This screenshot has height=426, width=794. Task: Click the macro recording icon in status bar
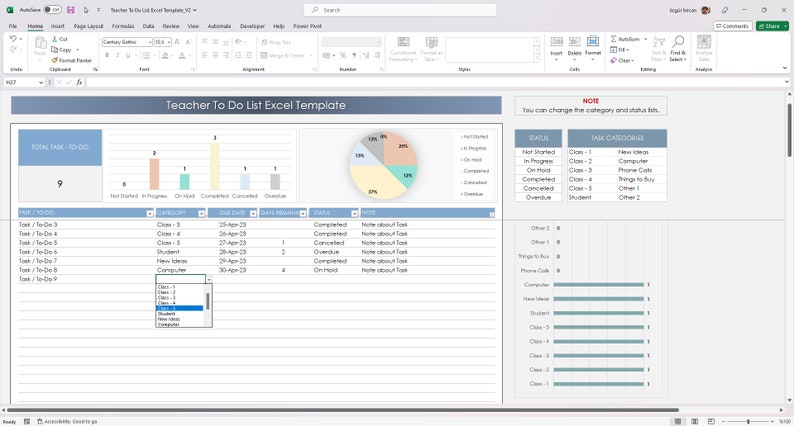click(27, 421)
